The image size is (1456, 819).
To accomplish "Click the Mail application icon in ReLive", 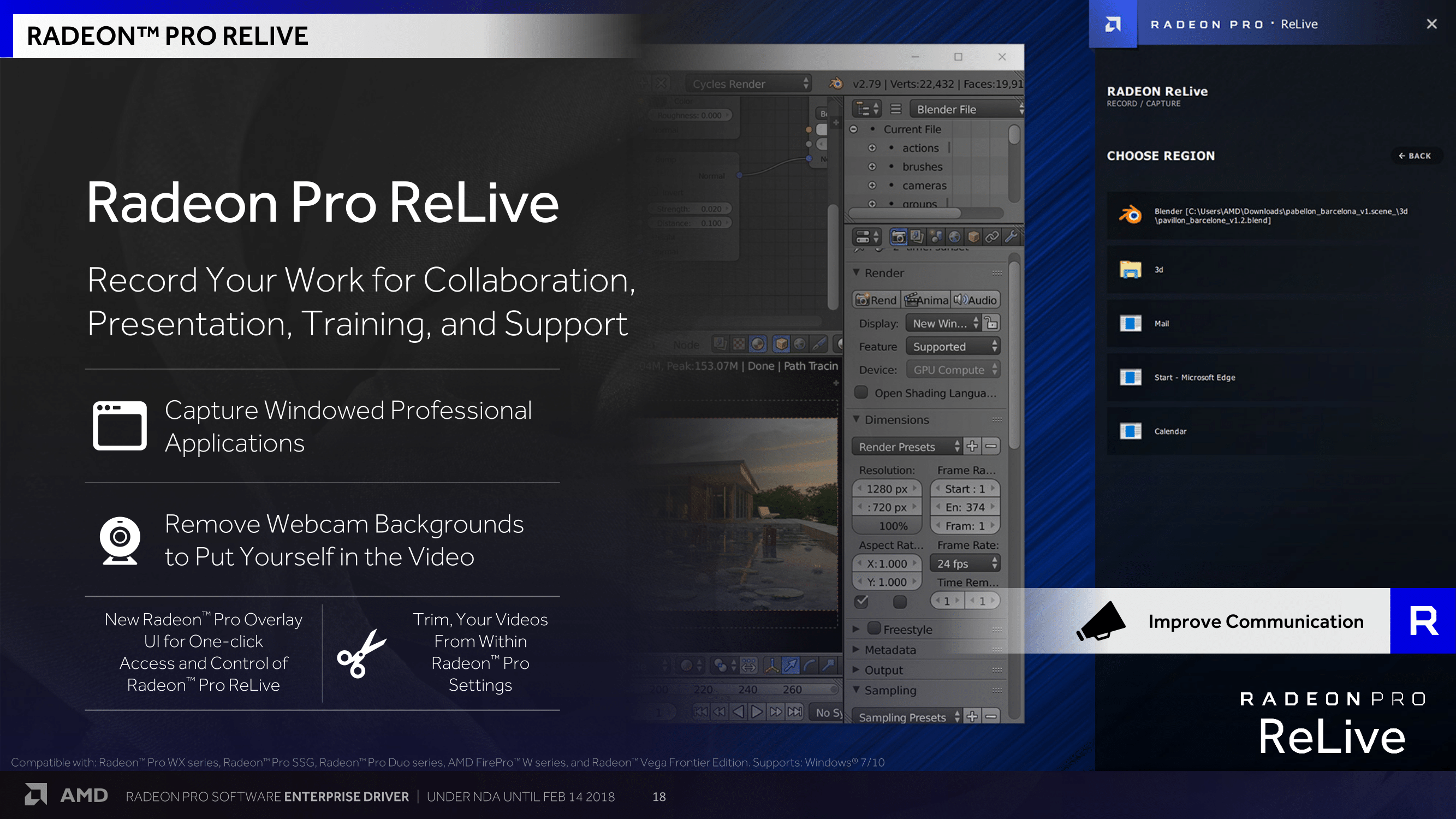I will (1130, 323).
